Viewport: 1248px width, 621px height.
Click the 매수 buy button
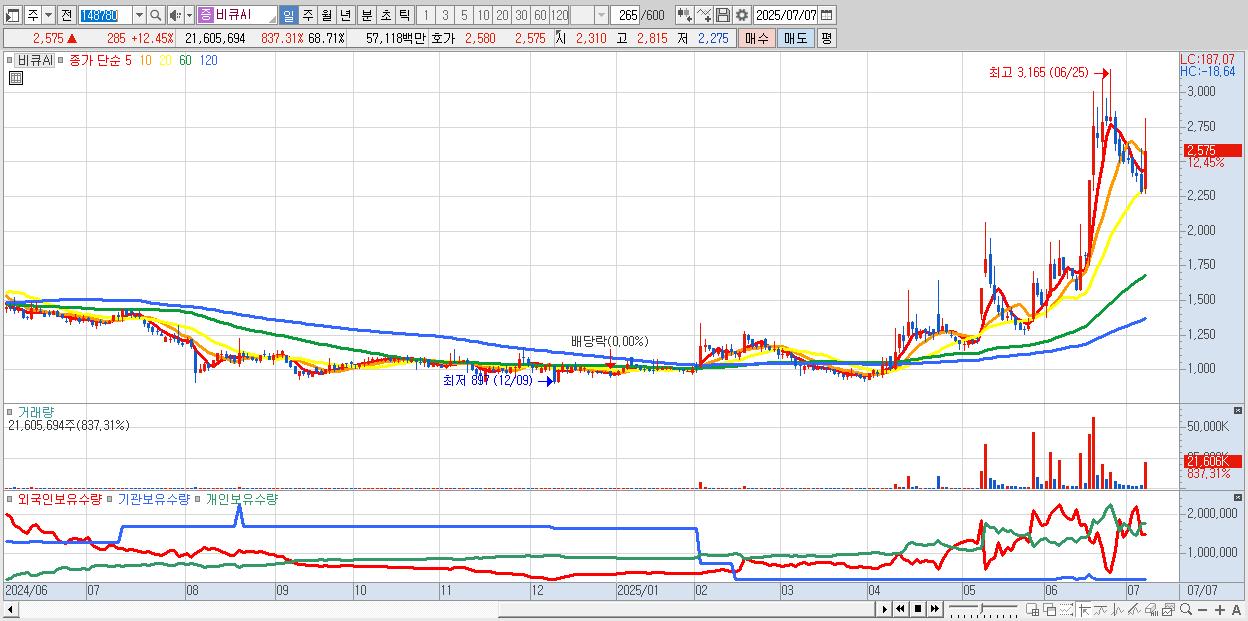point(756,38)
